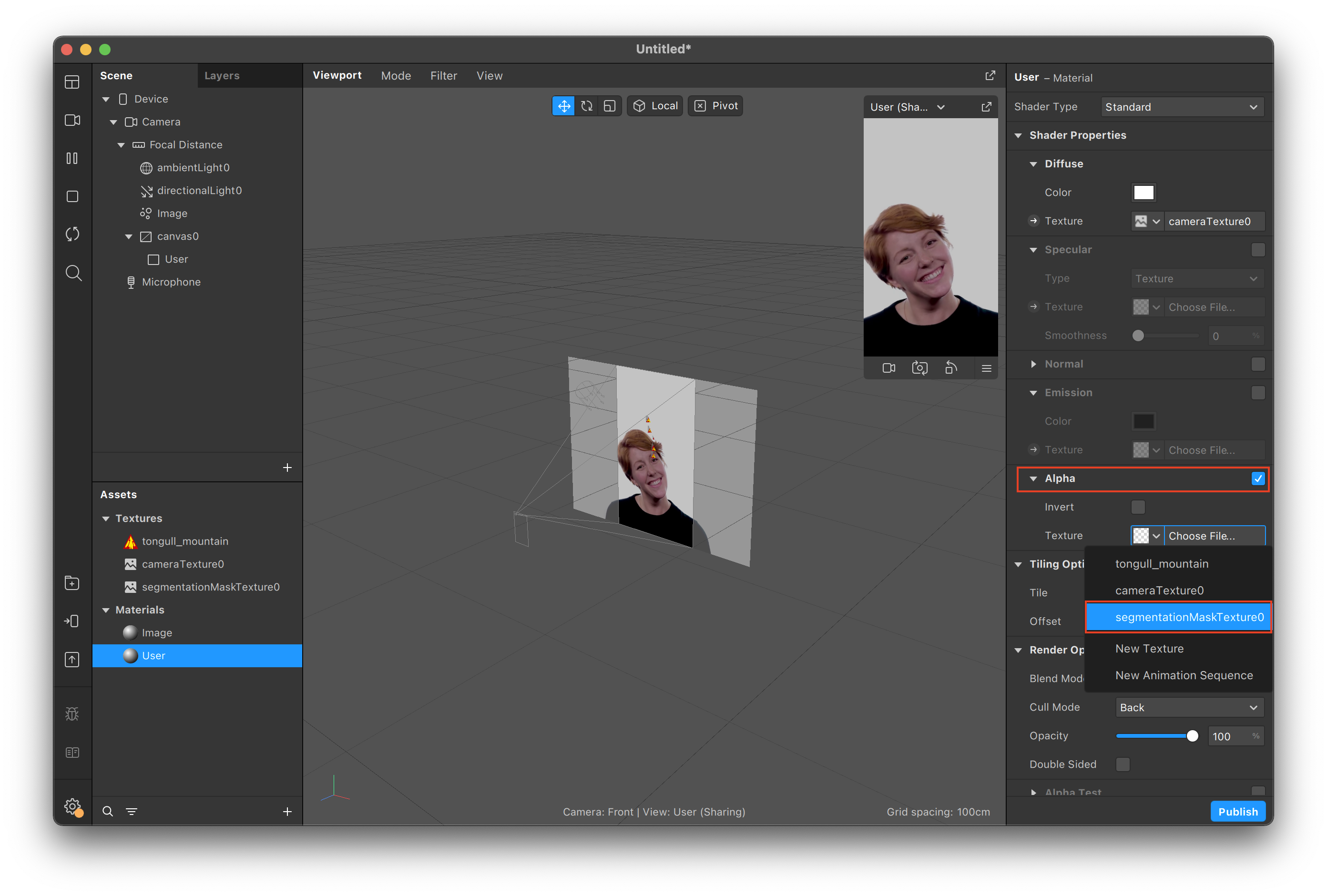The height and width of the screenshot is (896, 1327).
Task: Select the move/translate manipulator tool
Action: (x=563, y=106)
